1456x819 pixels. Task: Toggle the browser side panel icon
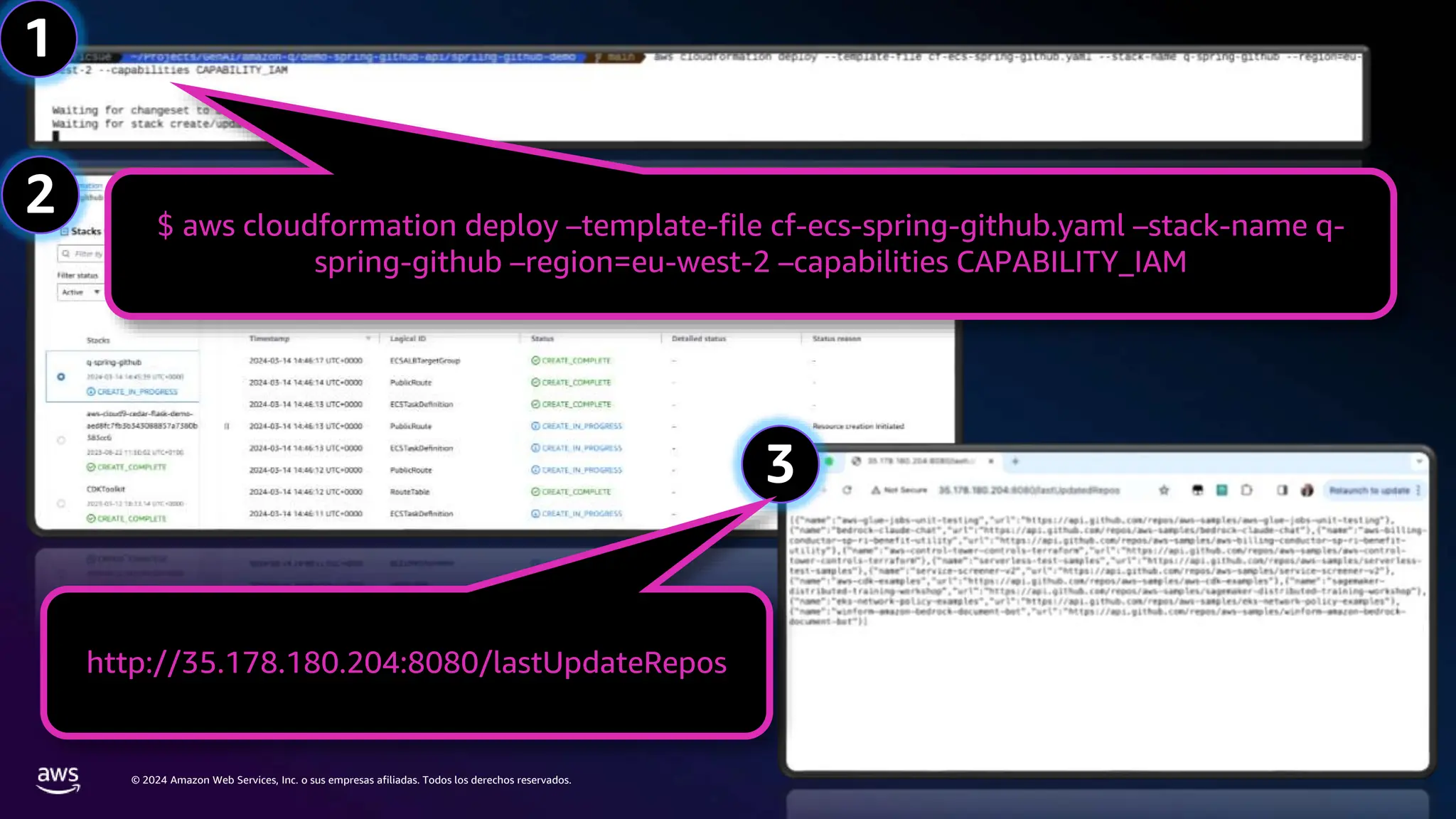[1282, 490]
